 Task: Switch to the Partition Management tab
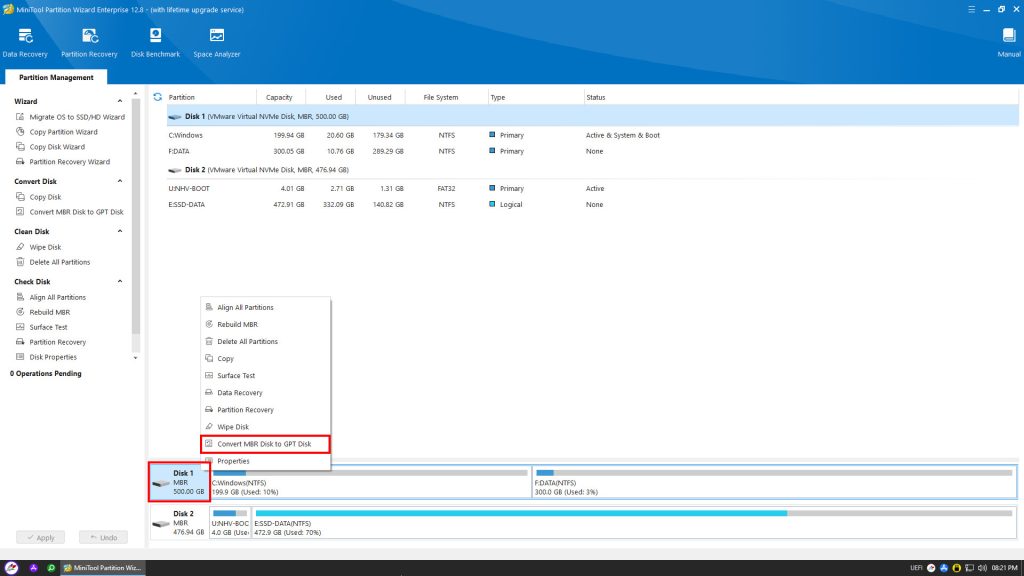click(56, 78)
